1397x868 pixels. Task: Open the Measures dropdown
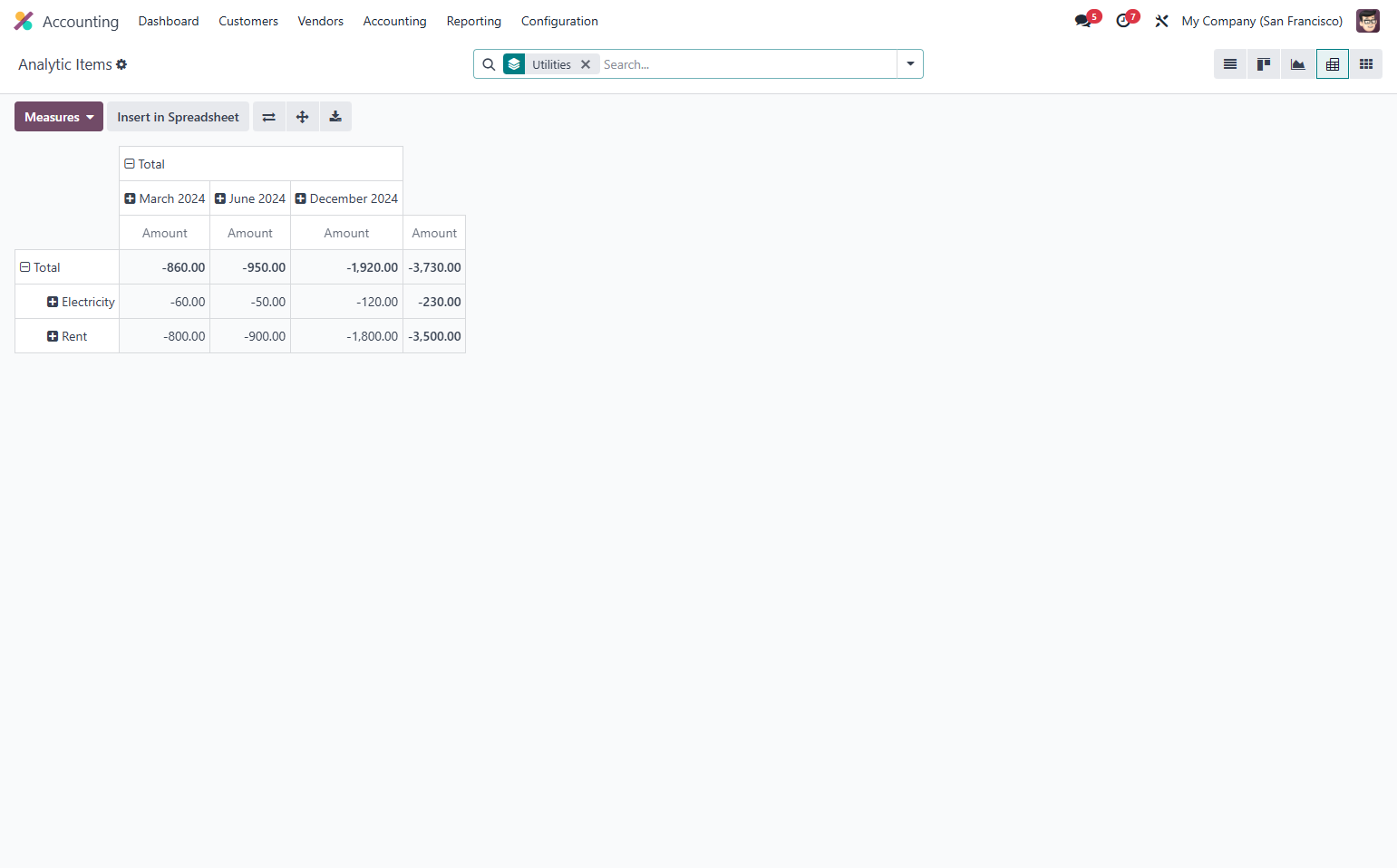59,117
